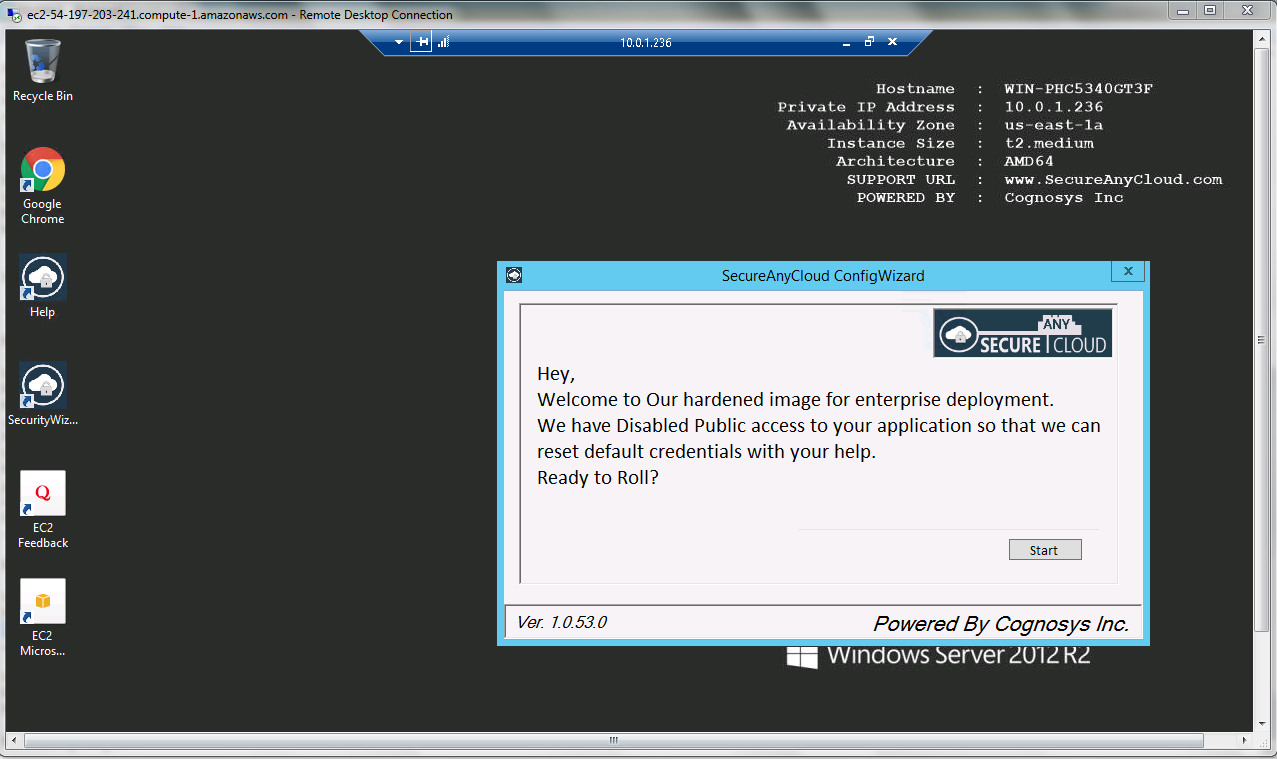Expand the connection bar dropdown arrow
1277x759 pixels.
click(x=399, y=42)
